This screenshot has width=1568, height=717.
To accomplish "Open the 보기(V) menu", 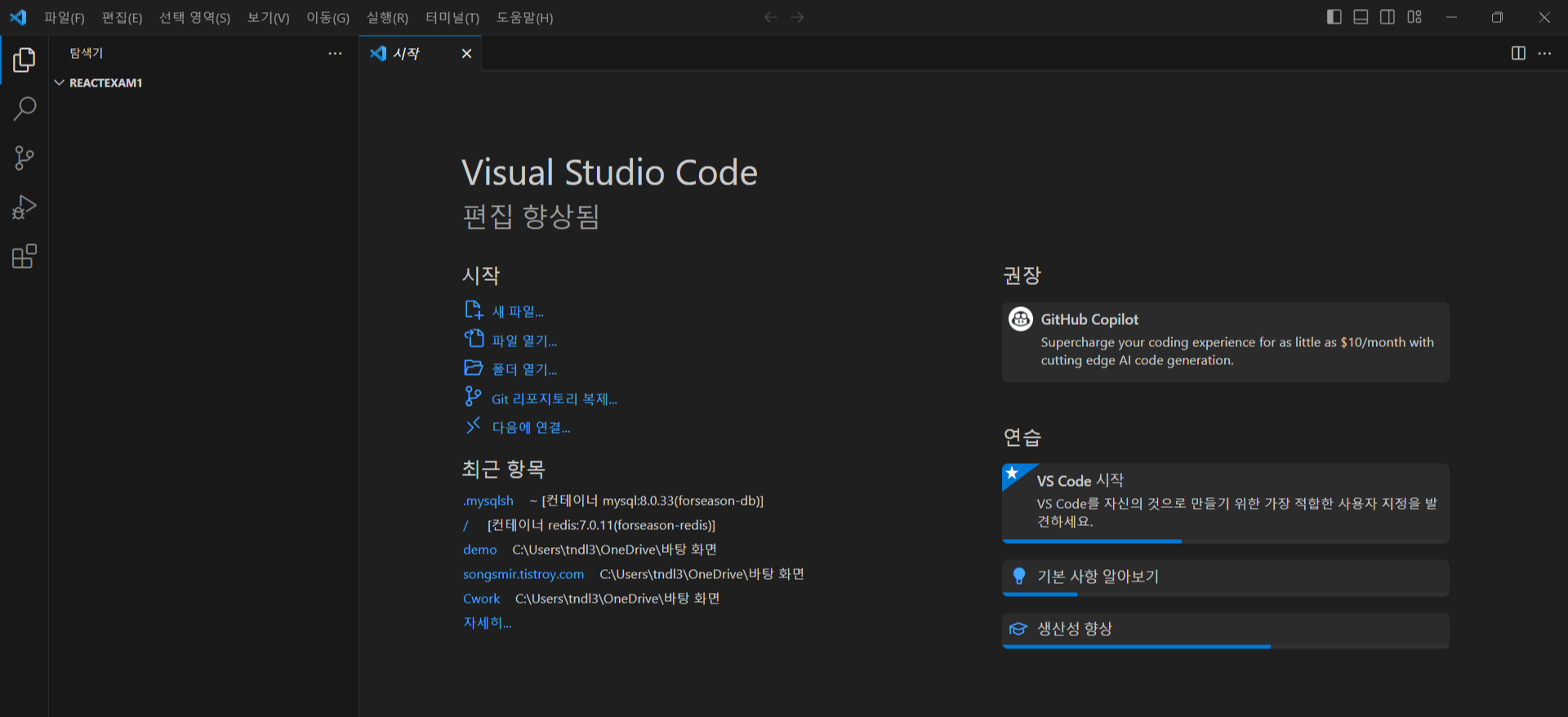I will (269, 18).
